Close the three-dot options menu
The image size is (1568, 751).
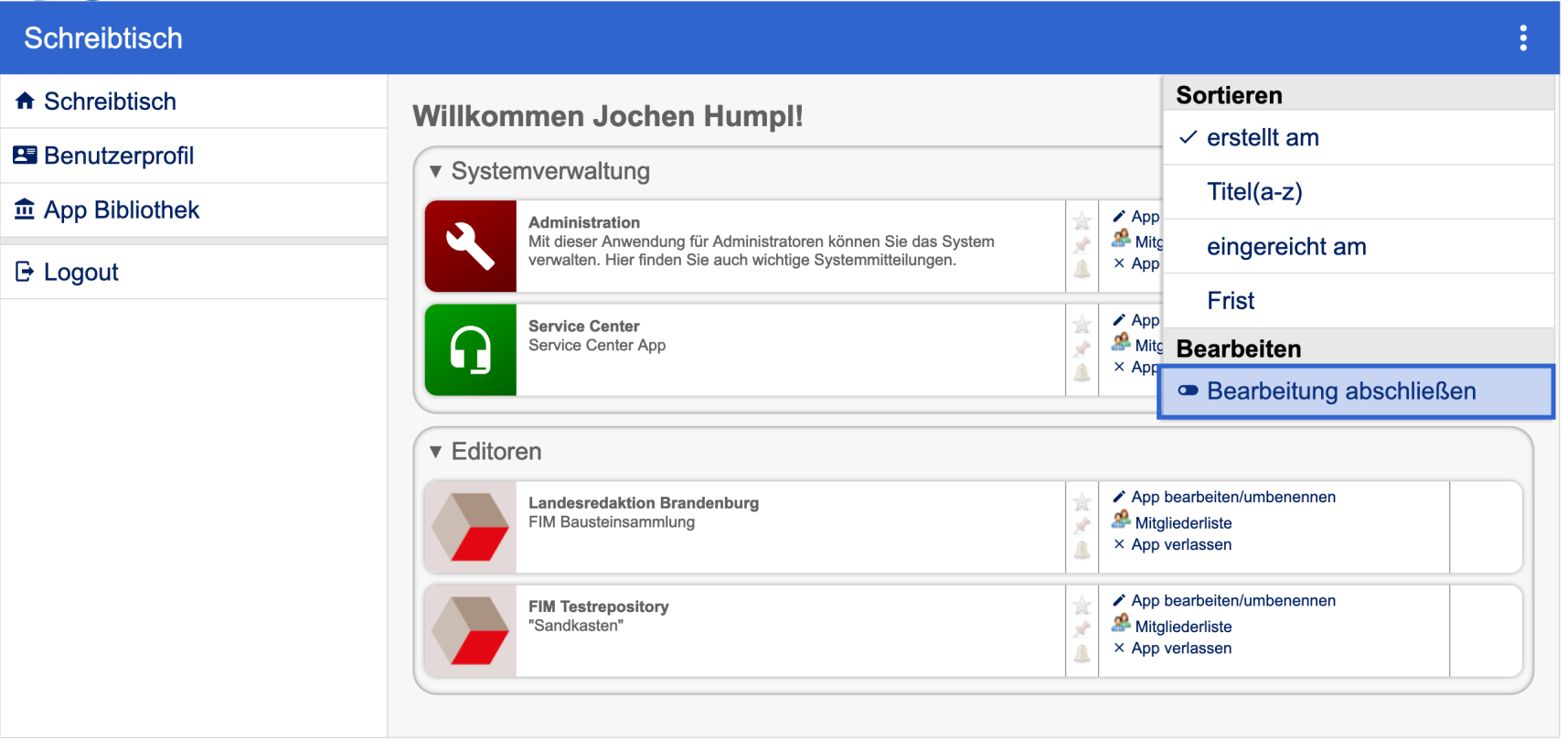tap(1522, 38)
